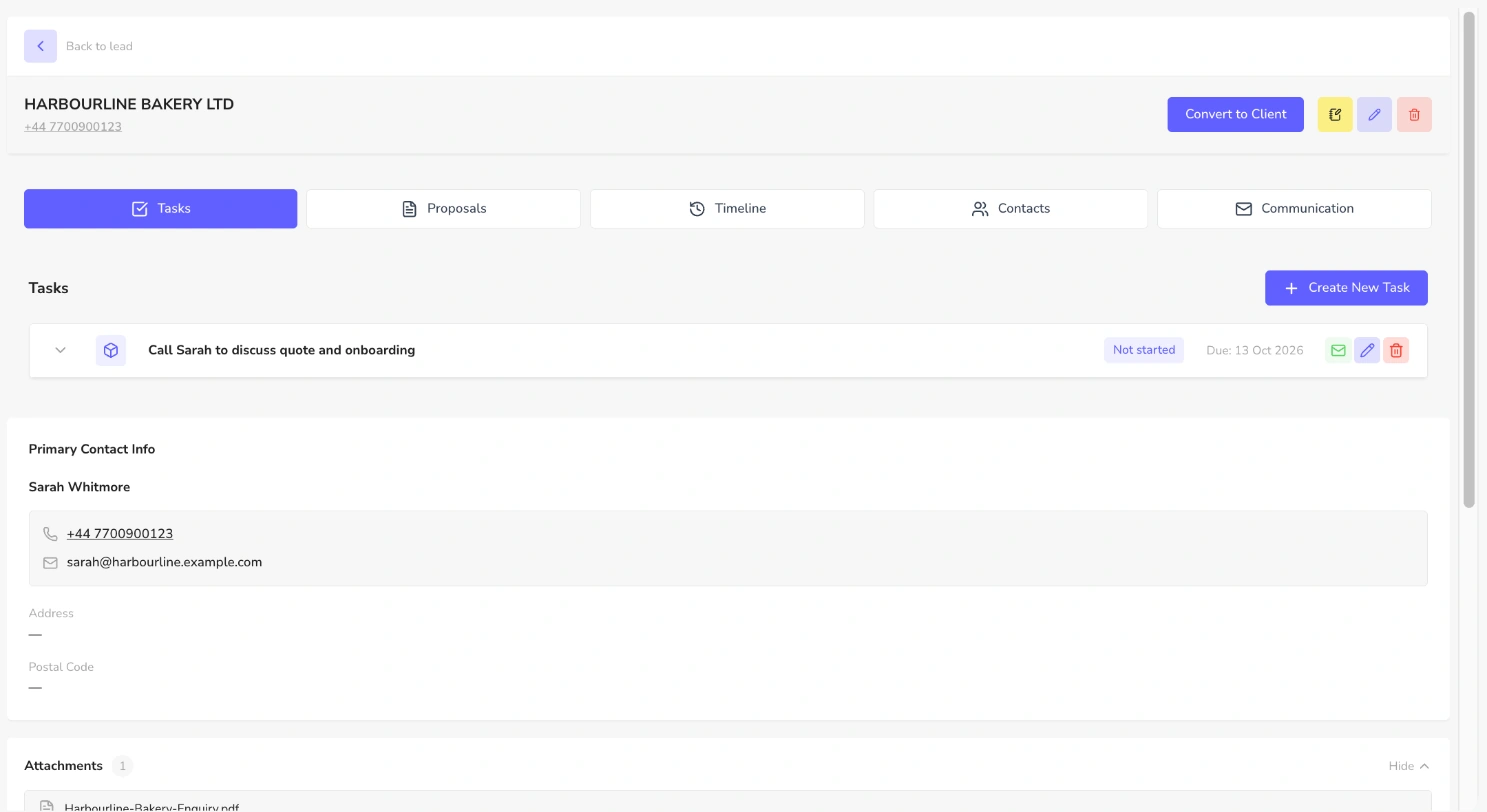
Task: Hide the Attachments section
Action: click(1408, 766)
